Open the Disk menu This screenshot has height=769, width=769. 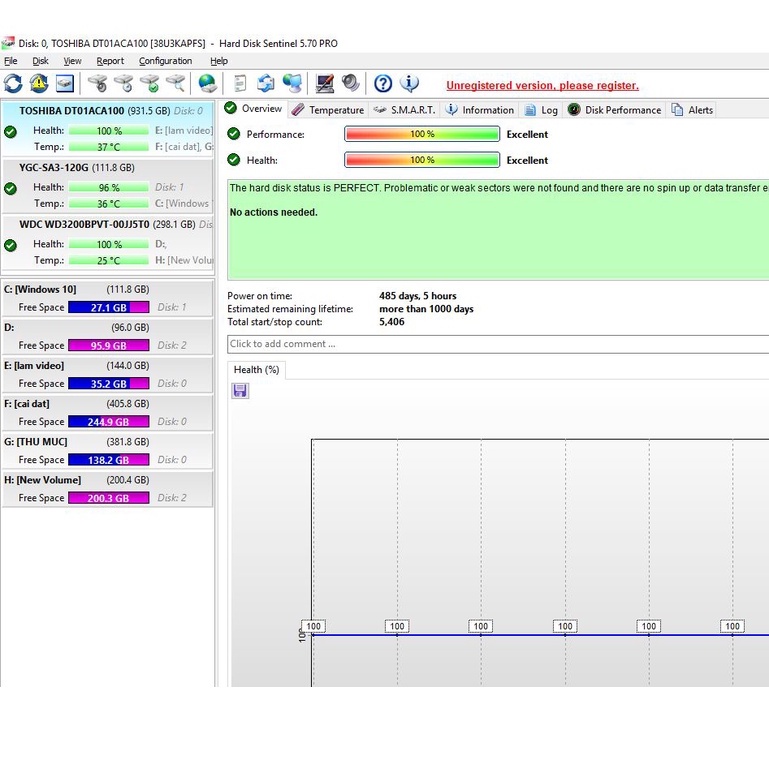(x=40, y=61)
